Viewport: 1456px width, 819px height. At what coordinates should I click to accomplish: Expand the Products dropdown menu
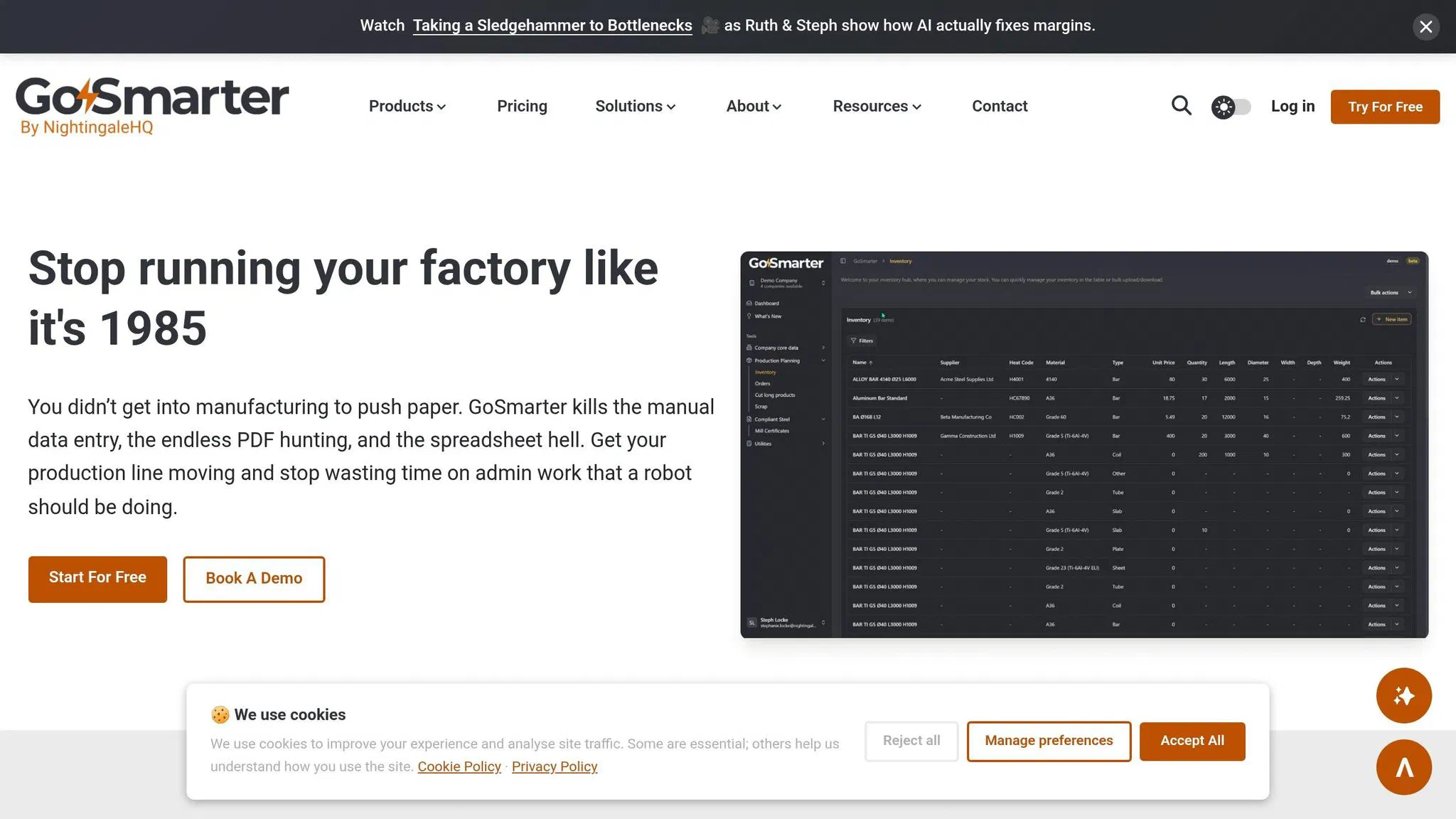pos(407,106)
